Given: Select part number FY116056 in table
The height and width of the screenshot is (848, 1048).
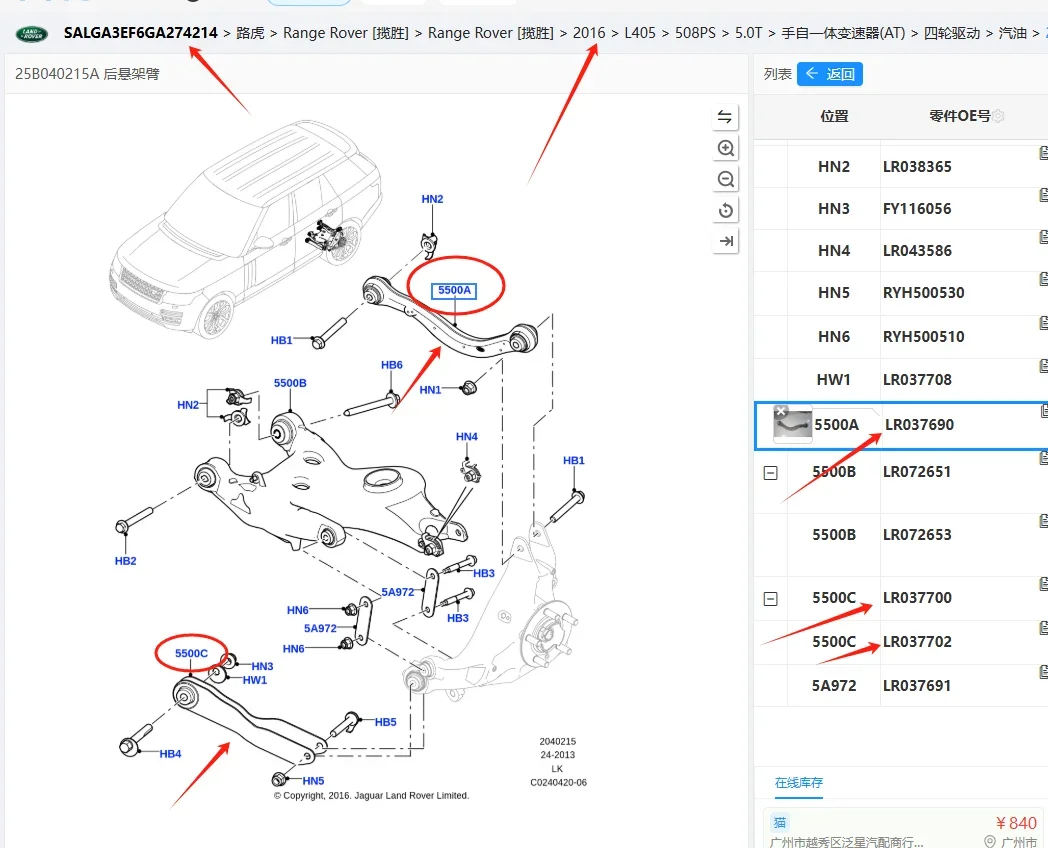Looking at the screenshot, I should coord(917,209).
